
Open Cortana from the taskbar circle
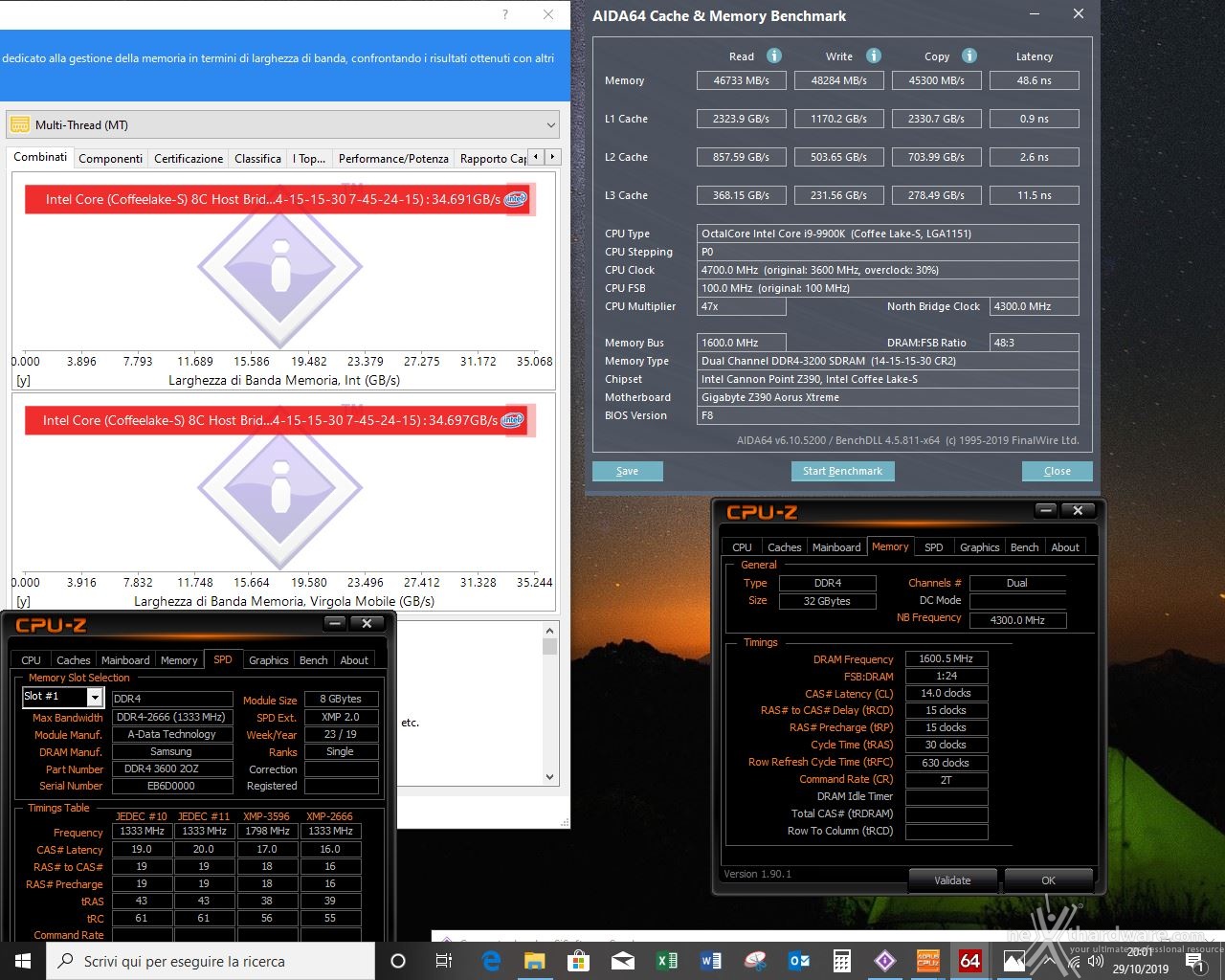pos(398,961)
